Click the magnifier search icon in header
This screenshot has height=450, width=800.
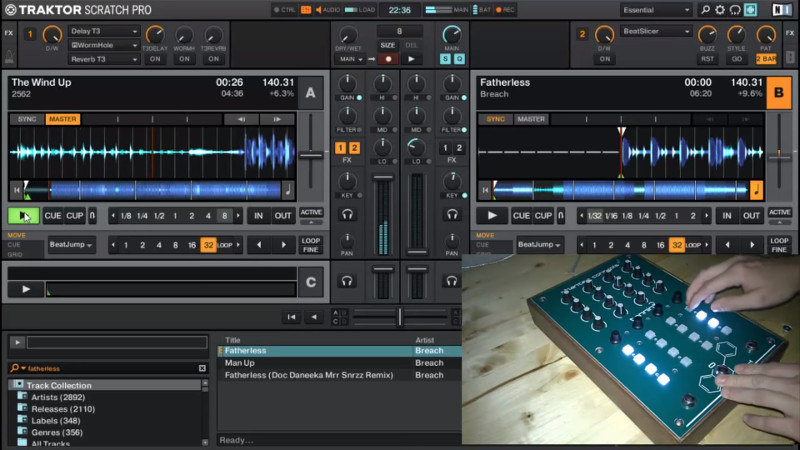[x=704, y=10]
